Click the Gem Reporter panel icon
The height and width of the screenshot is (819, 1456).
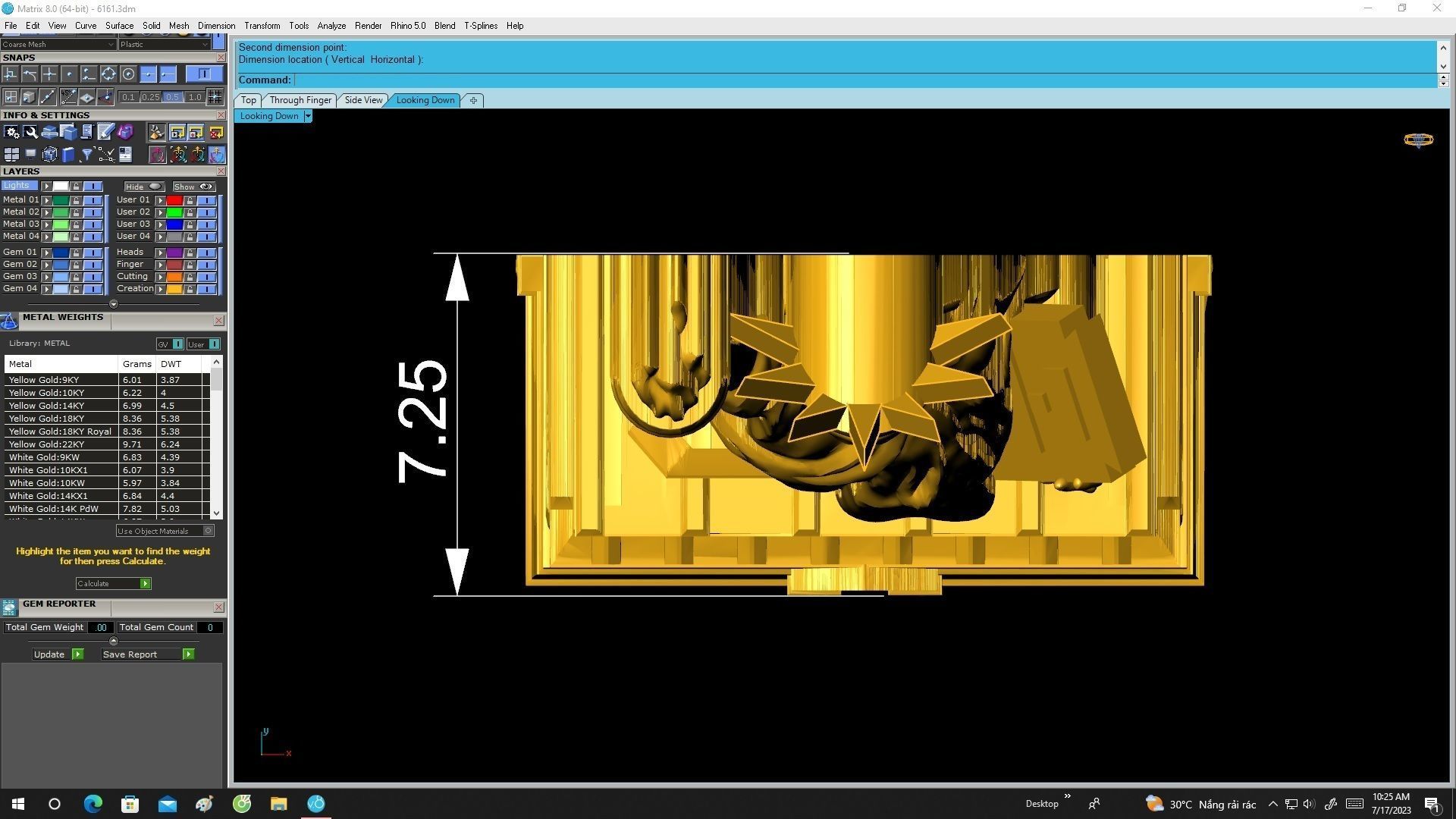9,607
